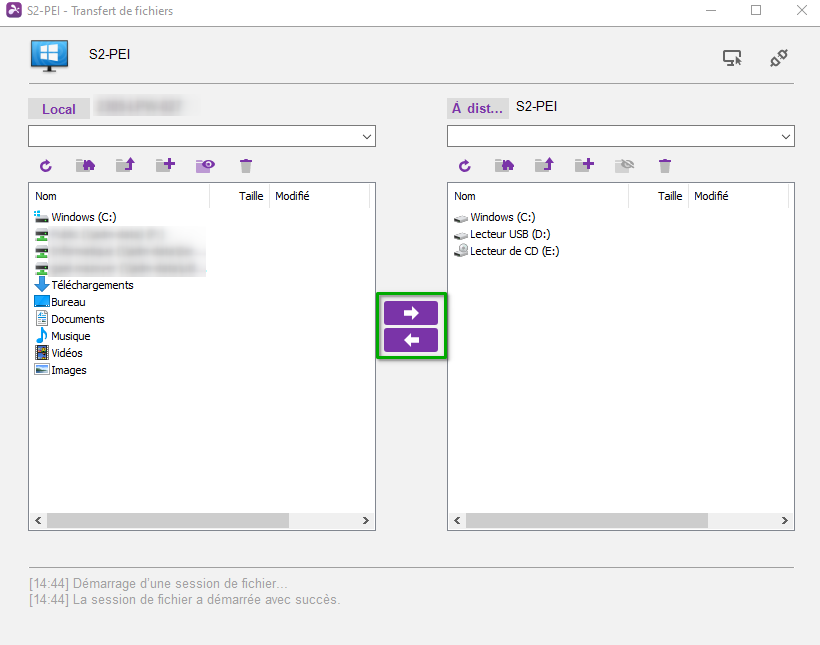Refresh the local file list
The image size is (820, 645).
[45, 166]
